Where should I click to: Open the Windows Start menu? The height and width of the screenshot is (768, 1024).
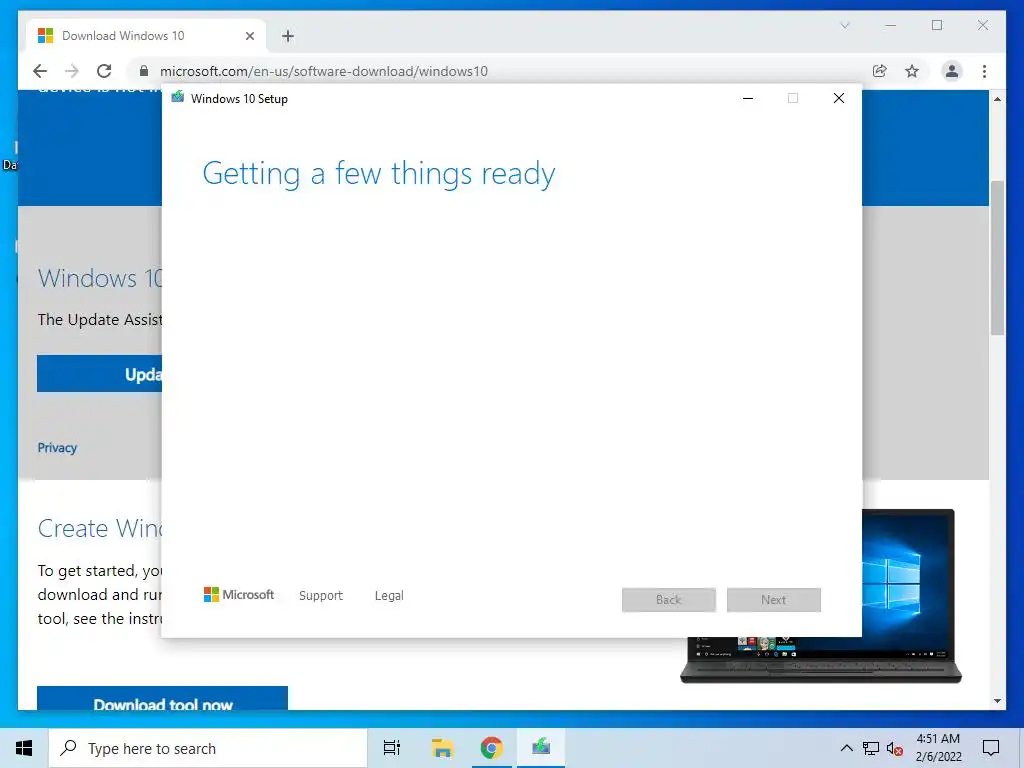24,748
